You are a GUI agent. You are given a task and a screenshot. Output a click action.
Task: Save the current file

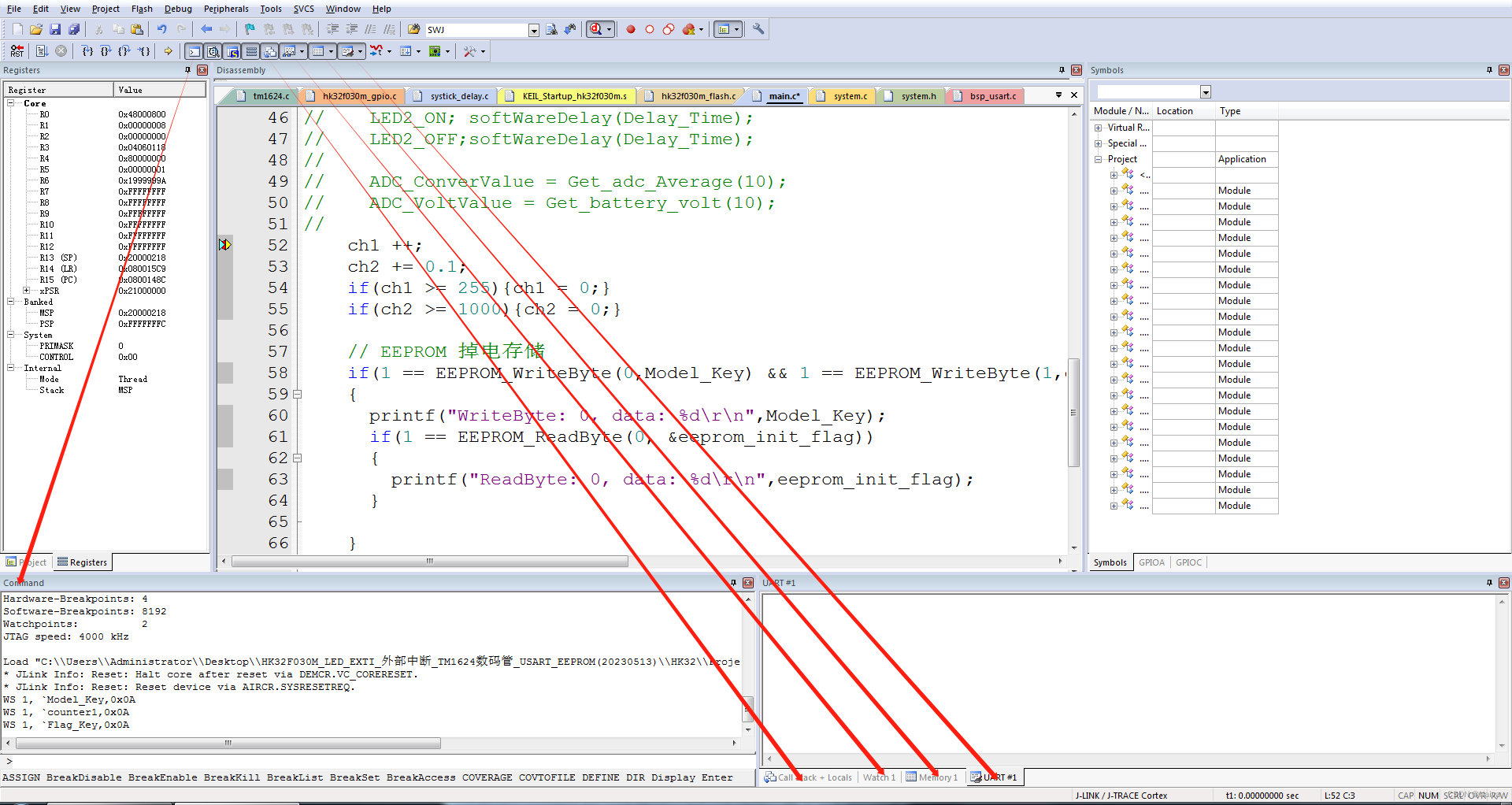click(55, 29)
